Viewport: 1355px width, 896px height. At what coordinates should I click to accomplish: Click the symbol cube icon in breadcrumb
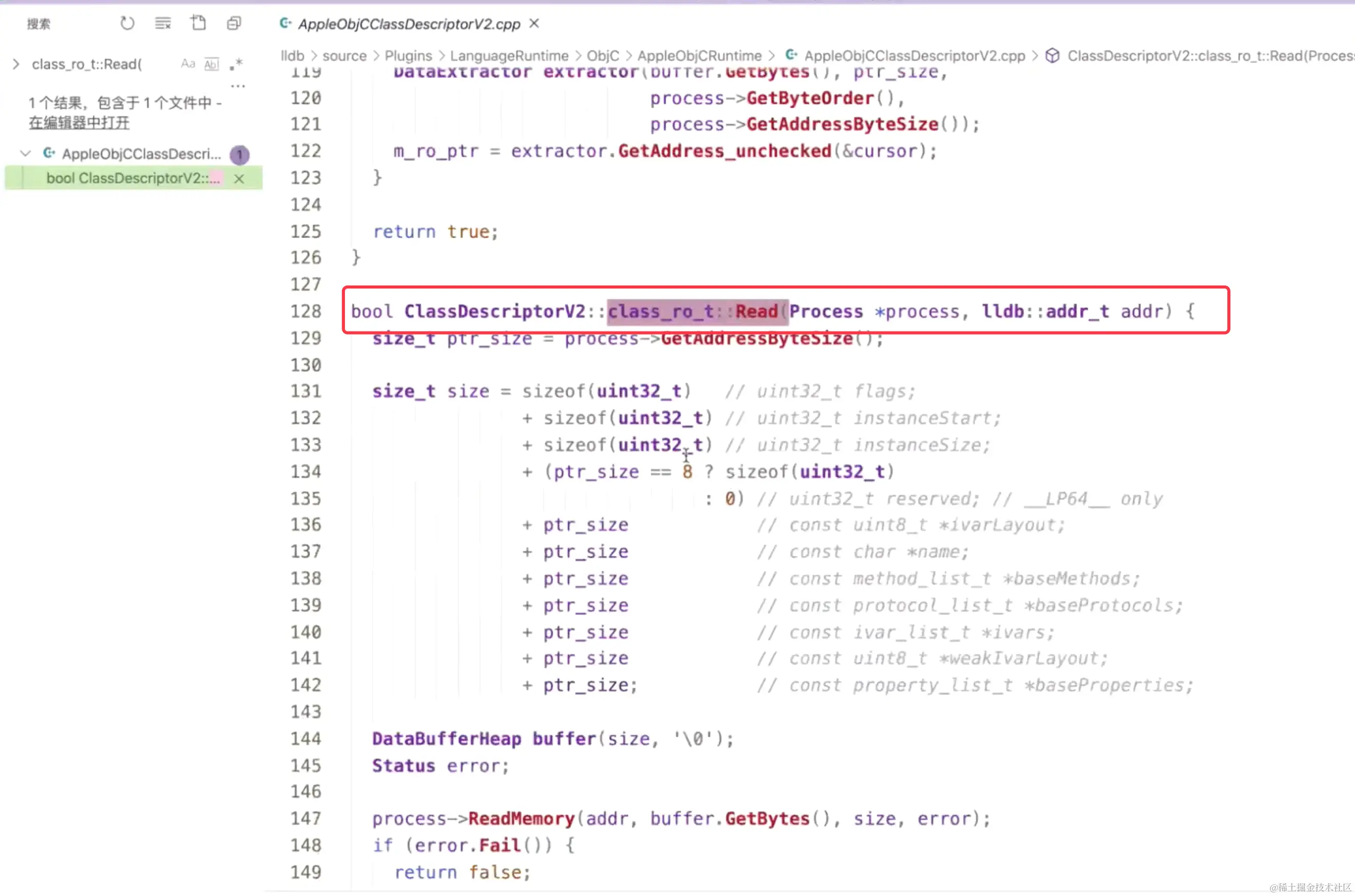click(1052, 56)
